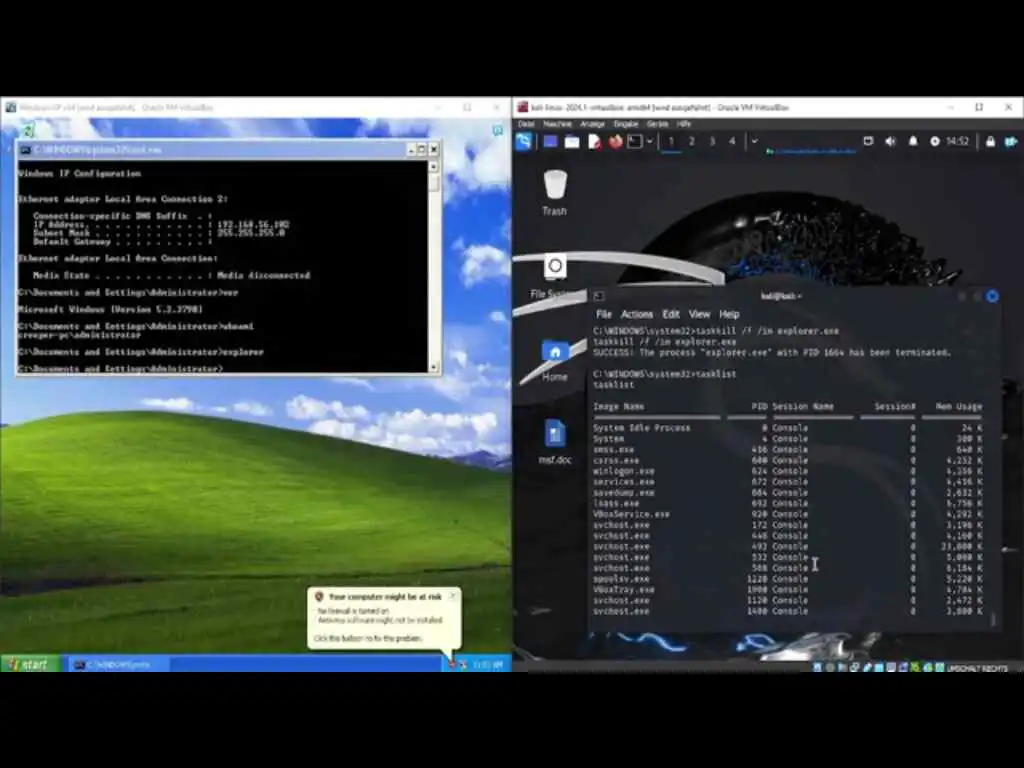Open the Geräte menu in VirtualBox
1024x768 pixels.
coord(658,124)
